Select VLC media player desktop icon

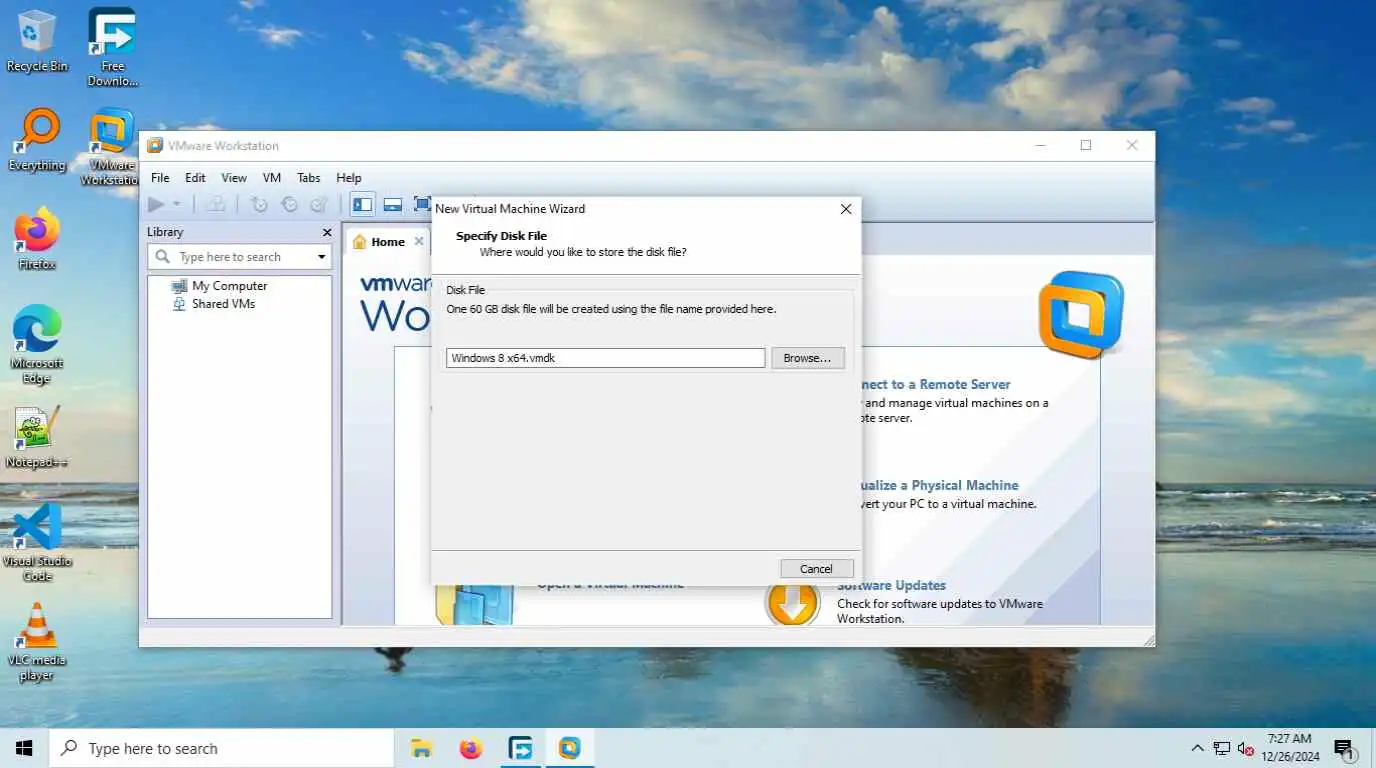coord(37,641)
